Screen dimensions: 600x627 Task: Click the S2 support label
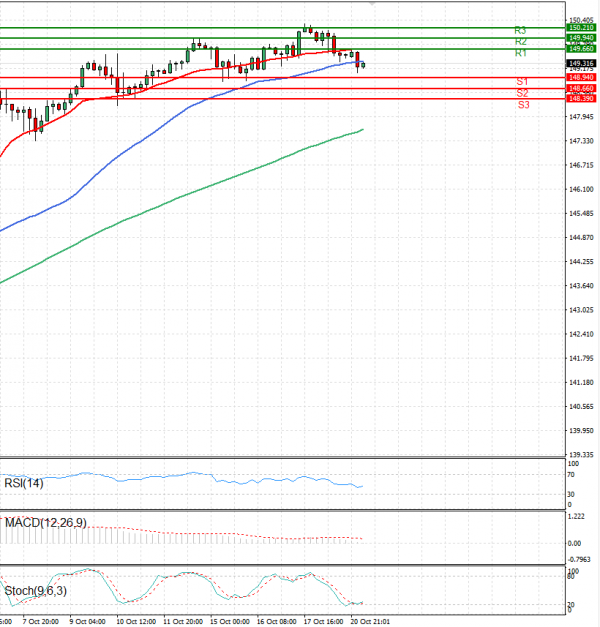click(522, 93)
